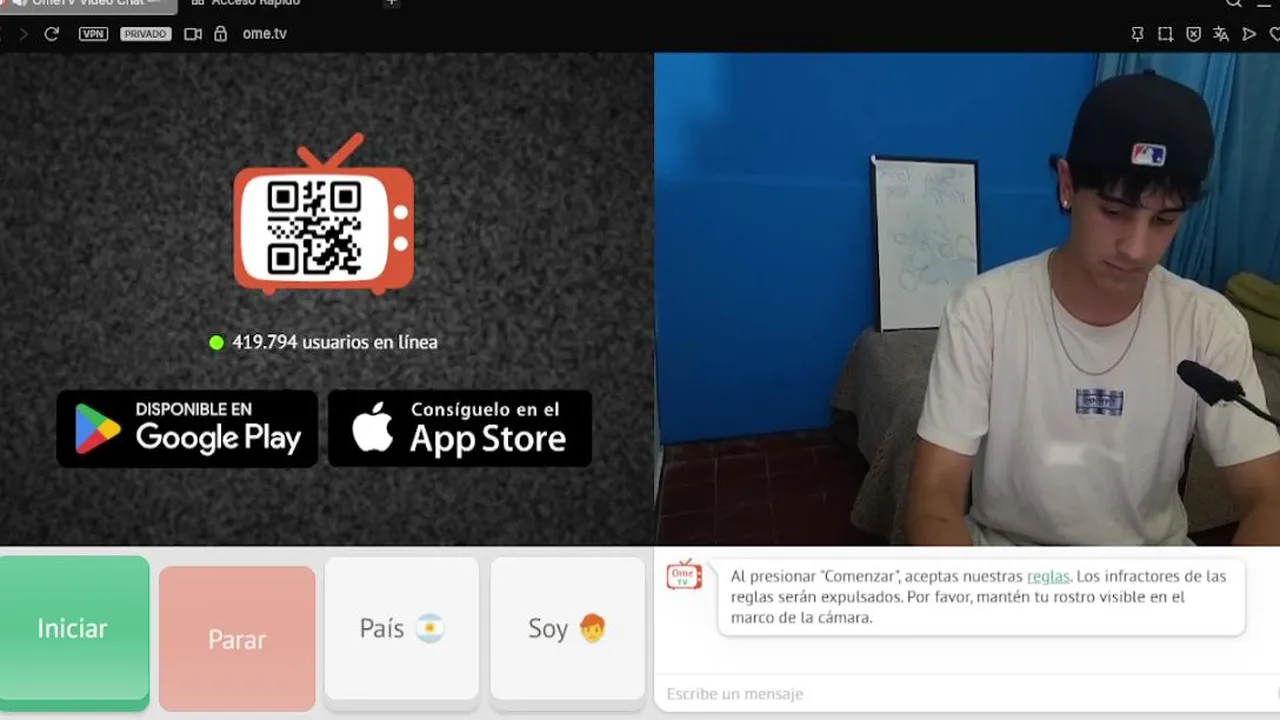Click the Parar stop button

point(237,638)
